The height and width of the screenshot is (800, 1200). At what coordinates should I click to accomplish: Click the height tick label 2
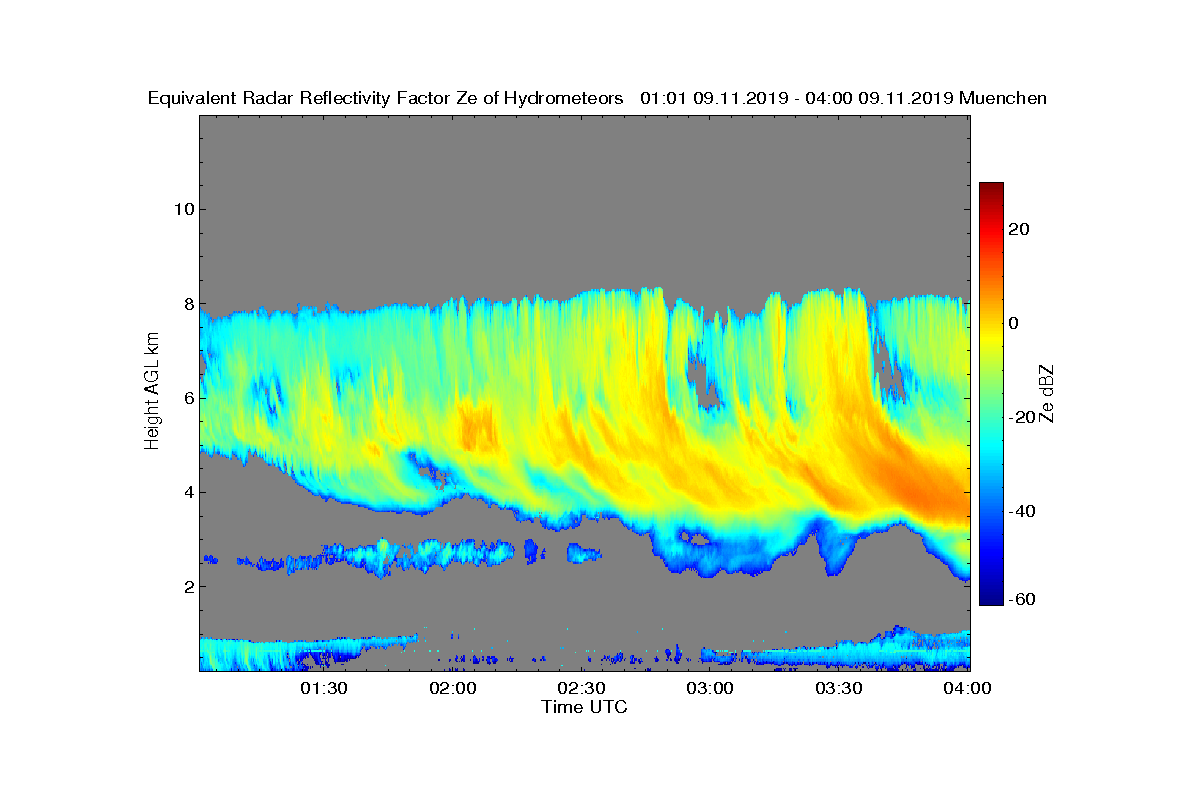[187, 586]
